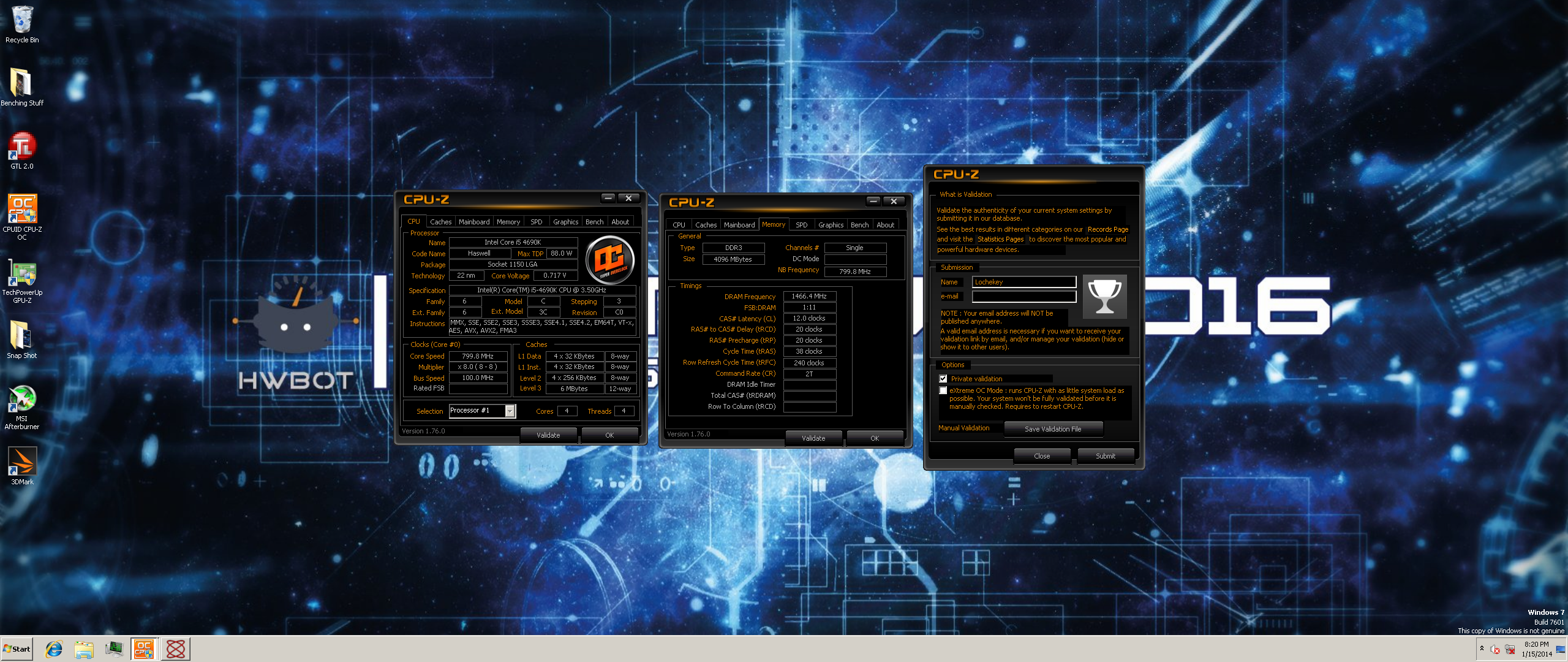Minimize the first CPU-Z window (CPU tab)
1568x662 pixels.
tap(608, 198)
